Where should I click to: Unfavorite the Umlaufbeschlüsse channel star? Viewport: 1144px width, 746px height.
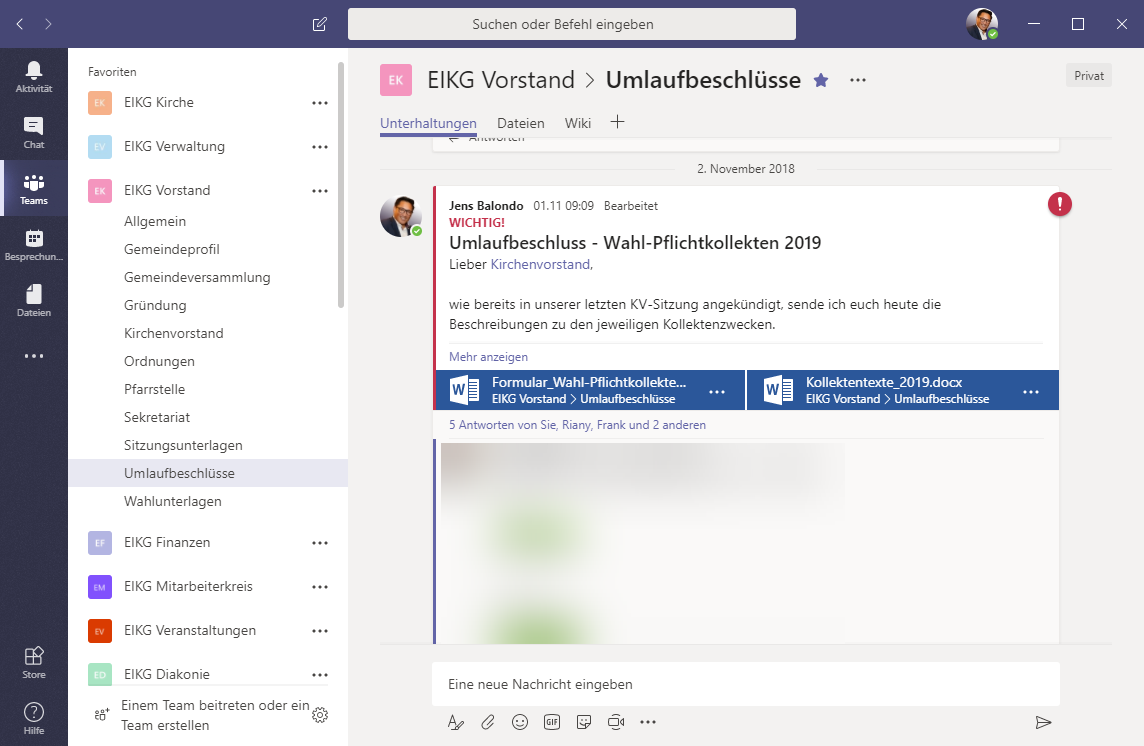coord(821,80)
